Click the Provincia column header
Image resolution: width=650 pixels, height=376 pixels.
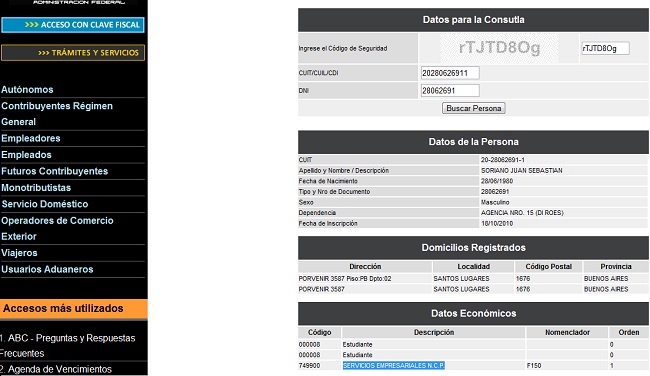[616, 267]
